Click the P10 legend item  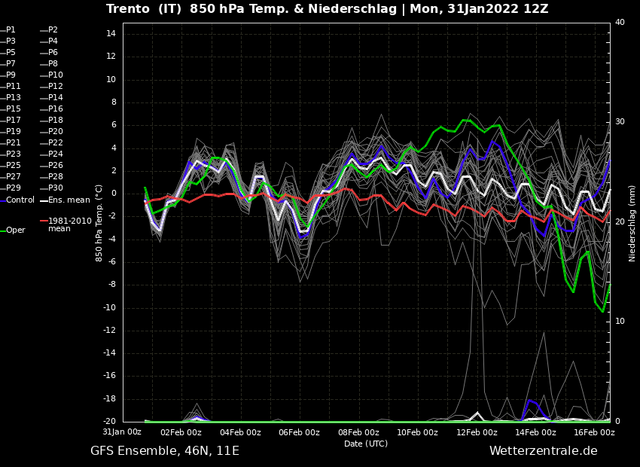click(52, 75)
